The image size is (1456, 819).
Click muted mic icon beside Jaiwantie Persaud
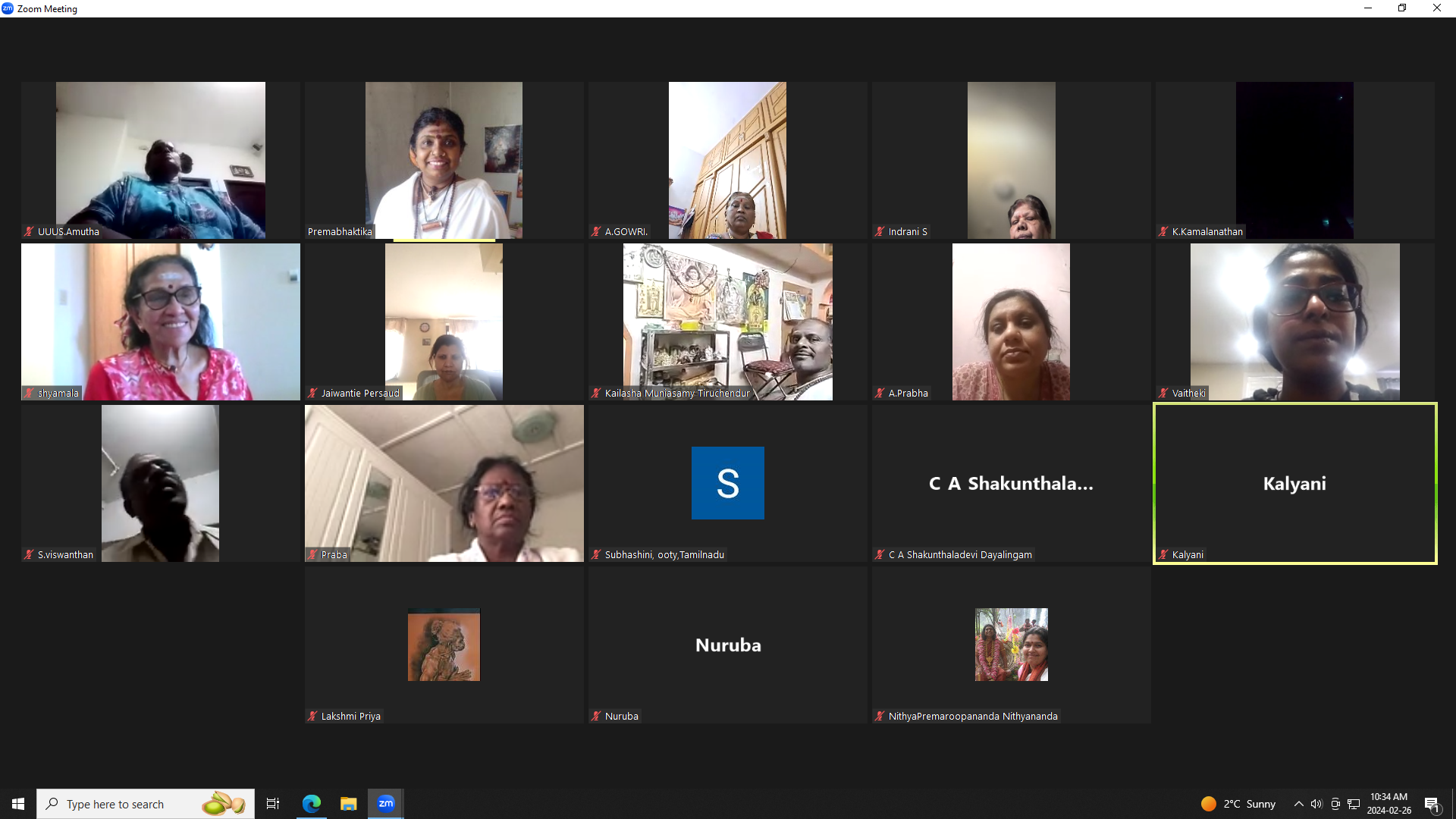pos(312,394)
